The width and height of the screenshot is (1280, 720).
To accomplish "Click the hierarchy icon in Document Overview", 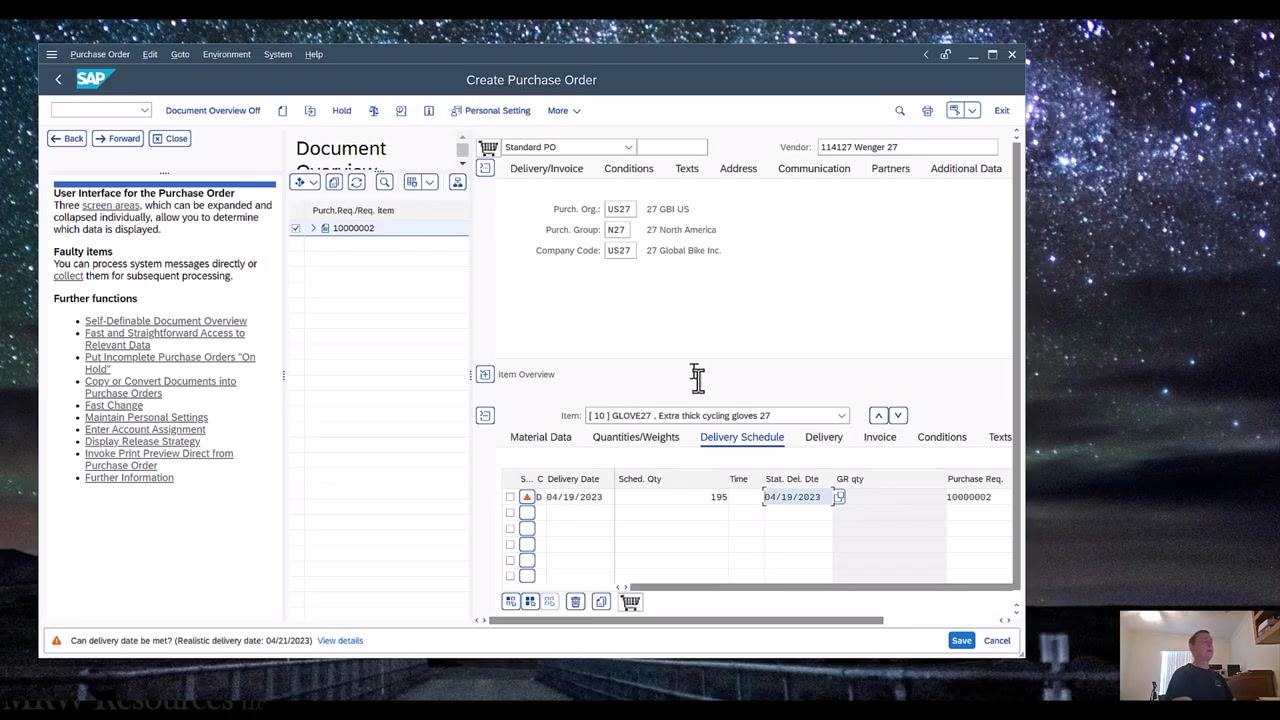I will click(x=457, y=182).
